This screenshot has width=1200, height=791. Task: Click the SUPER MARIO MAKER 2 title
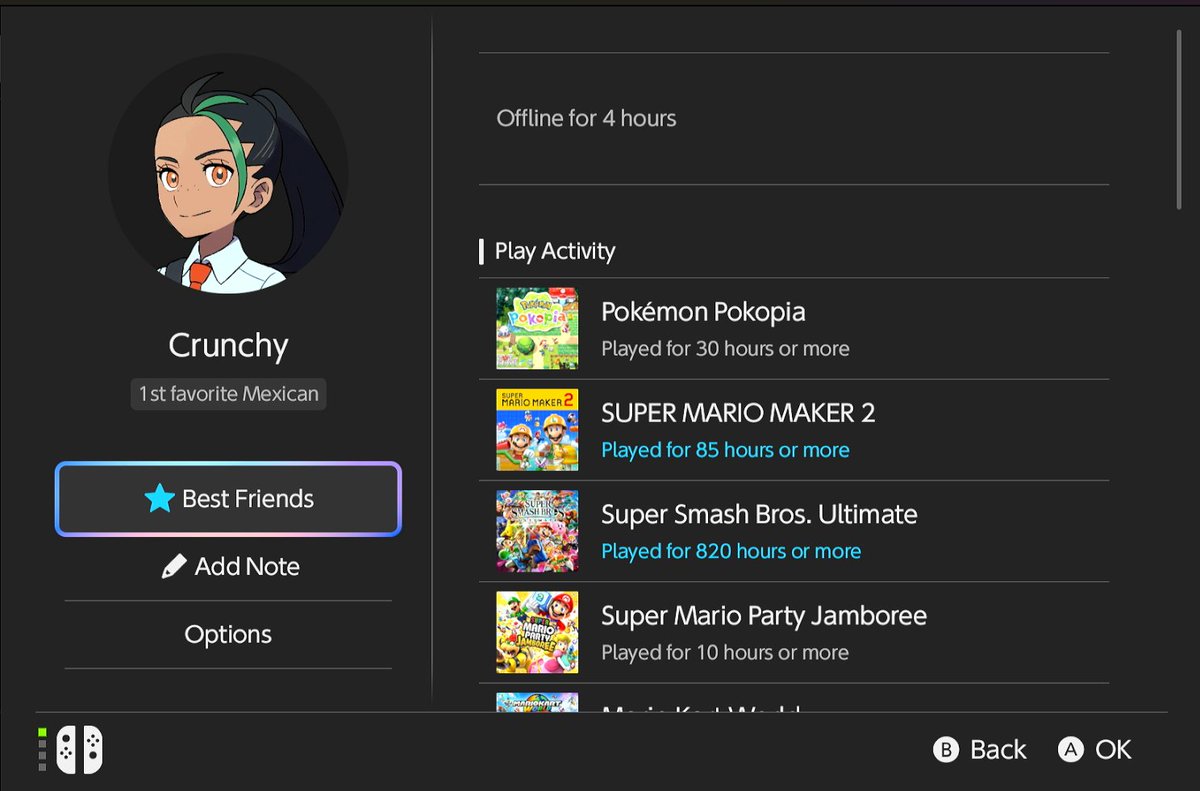coord(738,413)
